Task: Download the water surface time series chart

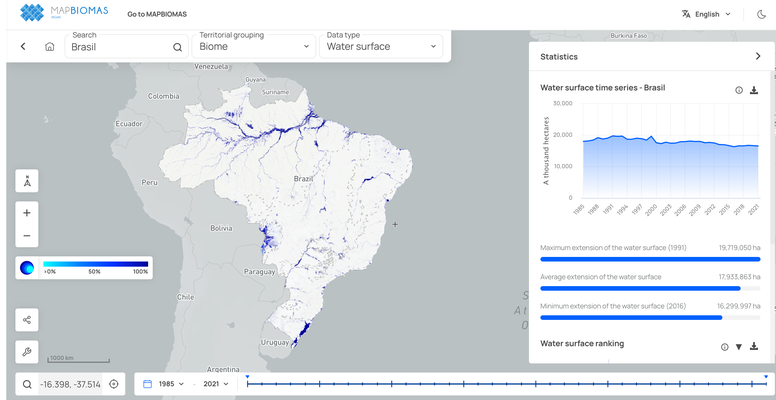Action: tap(754, 90)
